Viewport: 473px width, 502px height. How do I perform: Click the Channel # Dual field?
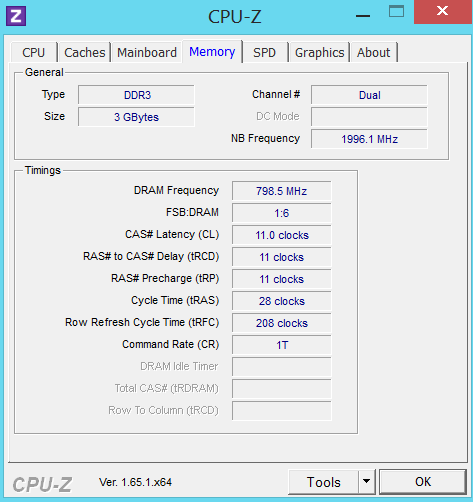(x=369, y=95)
